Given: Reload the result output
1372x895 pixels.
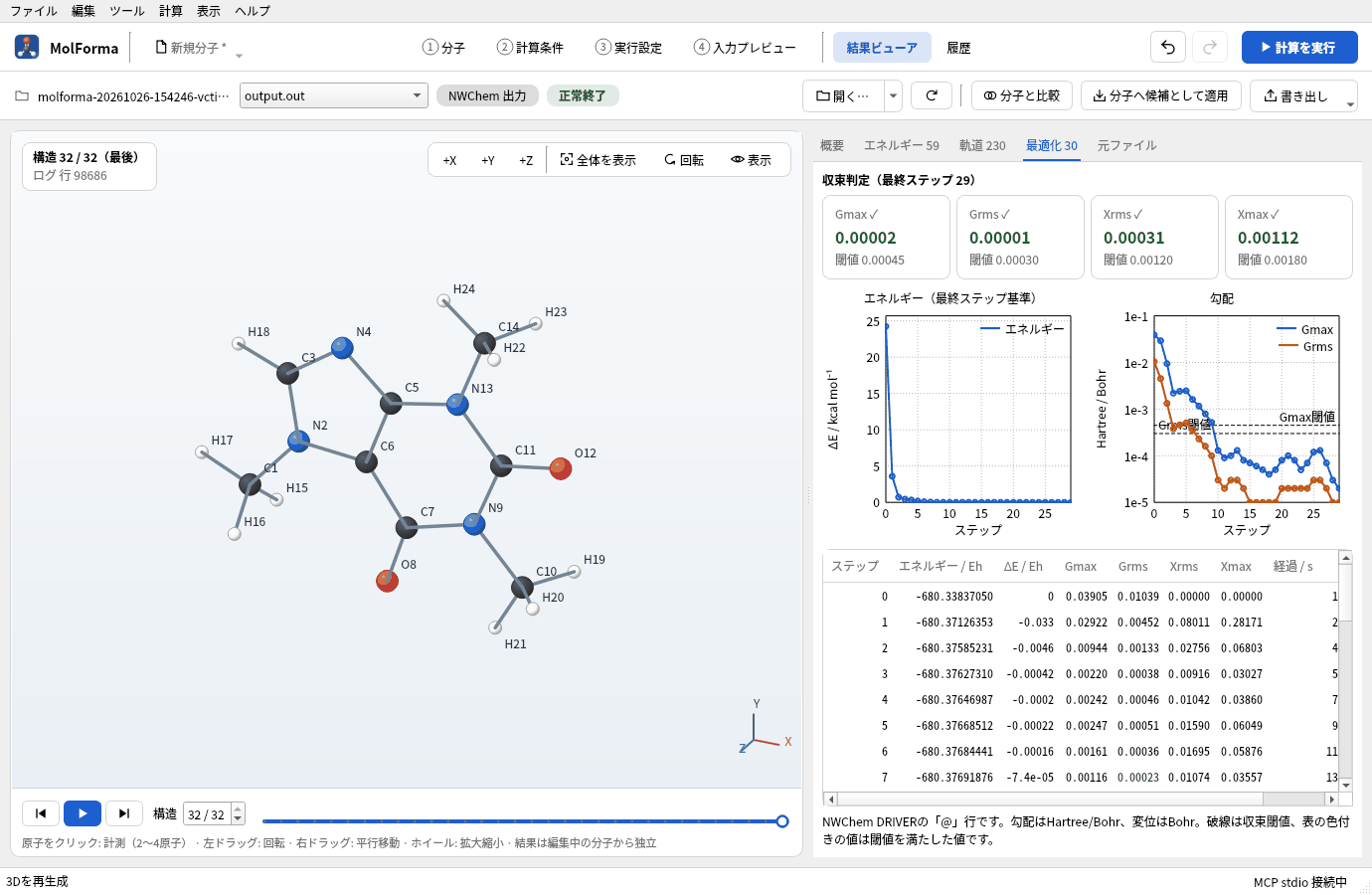Looking at the screenshot, I should [x=932, y=95].
